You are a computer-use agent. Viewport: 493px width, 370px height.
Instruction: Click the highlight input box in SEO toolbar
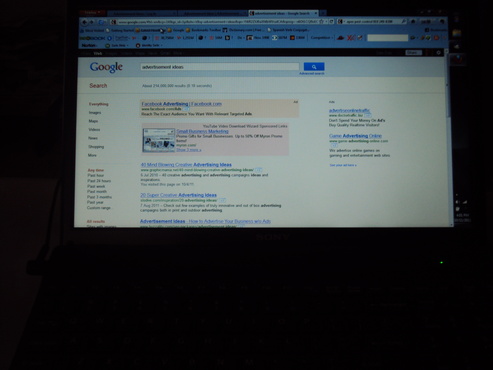coord(387,38)
